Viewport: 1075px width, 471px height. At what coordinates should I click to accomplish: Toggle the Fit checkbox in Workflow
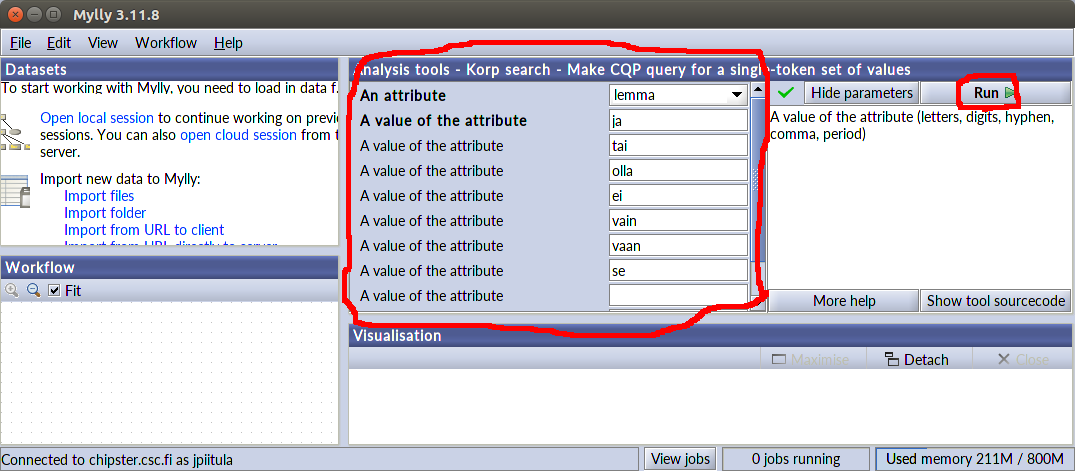click(x=55, y=291)
